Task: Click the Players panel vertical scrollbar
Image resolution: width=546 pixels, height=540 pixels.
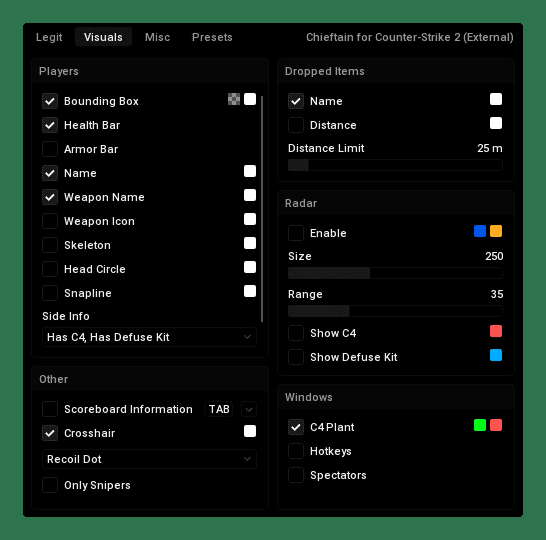Action: coord(262,209)
